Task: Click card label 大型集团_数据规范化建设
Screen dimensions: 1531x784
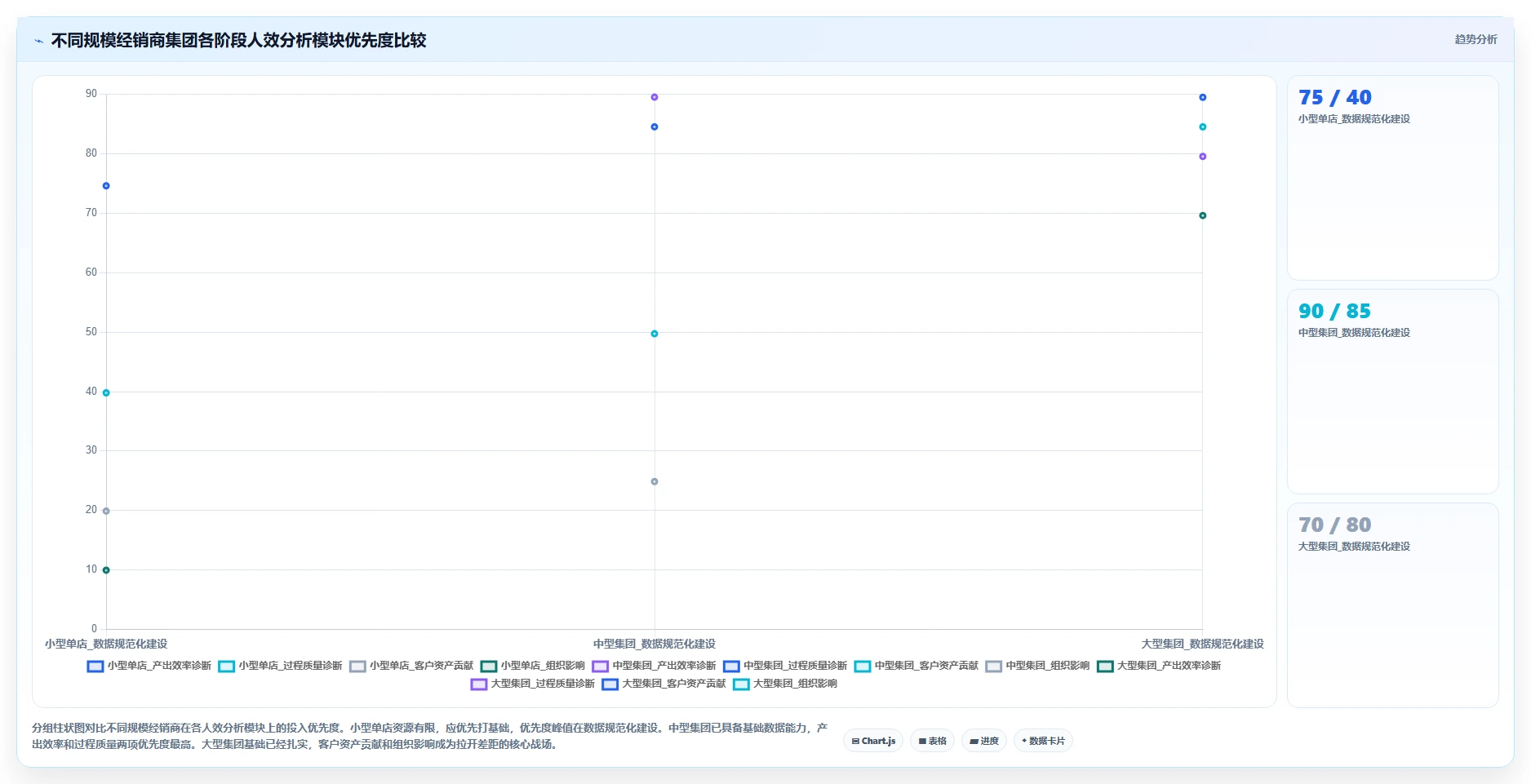Action: pyautogui.click(x=1354, y=547)
